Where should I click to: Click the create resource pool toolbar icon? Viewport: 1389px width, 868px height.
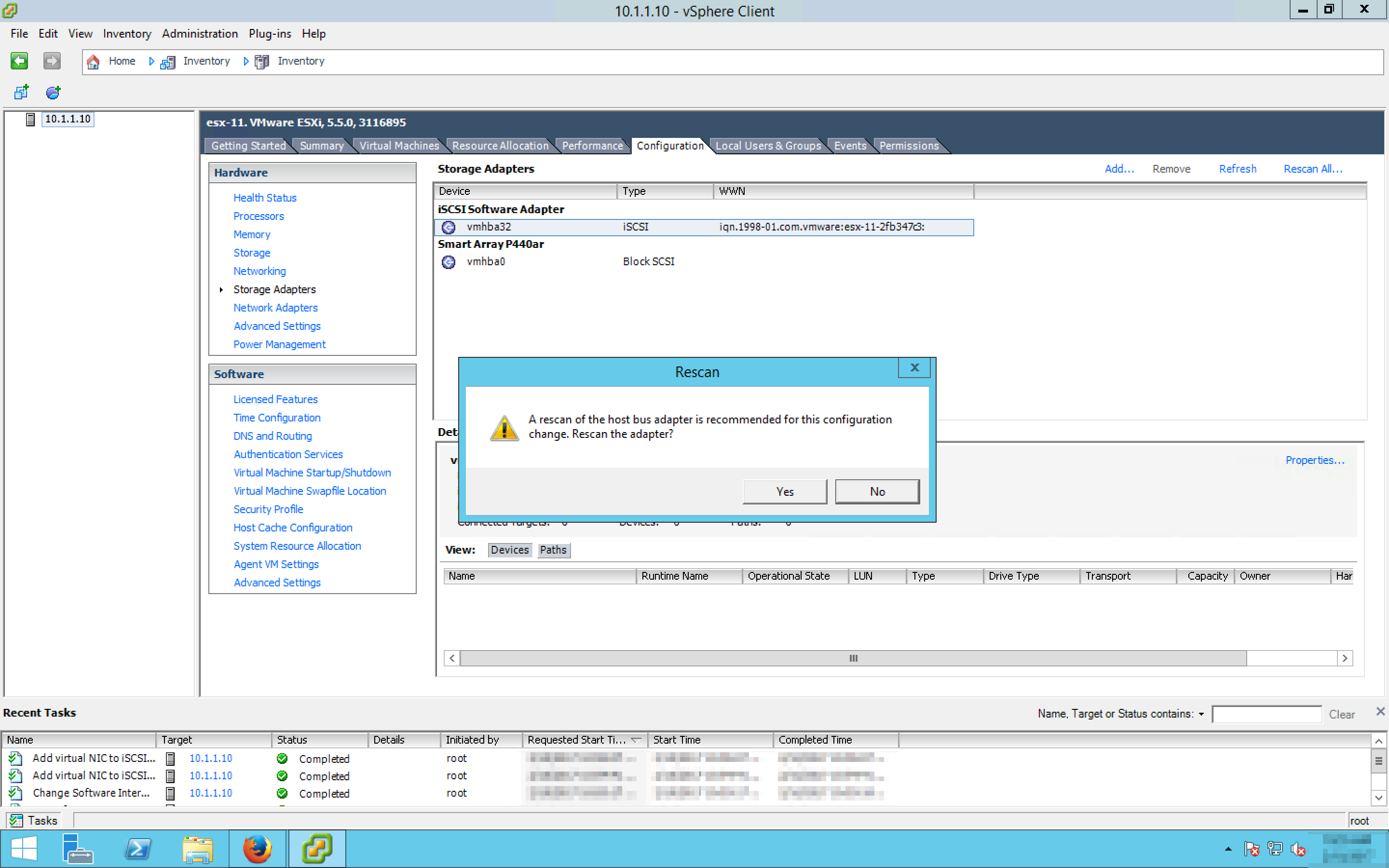point(53,92)
